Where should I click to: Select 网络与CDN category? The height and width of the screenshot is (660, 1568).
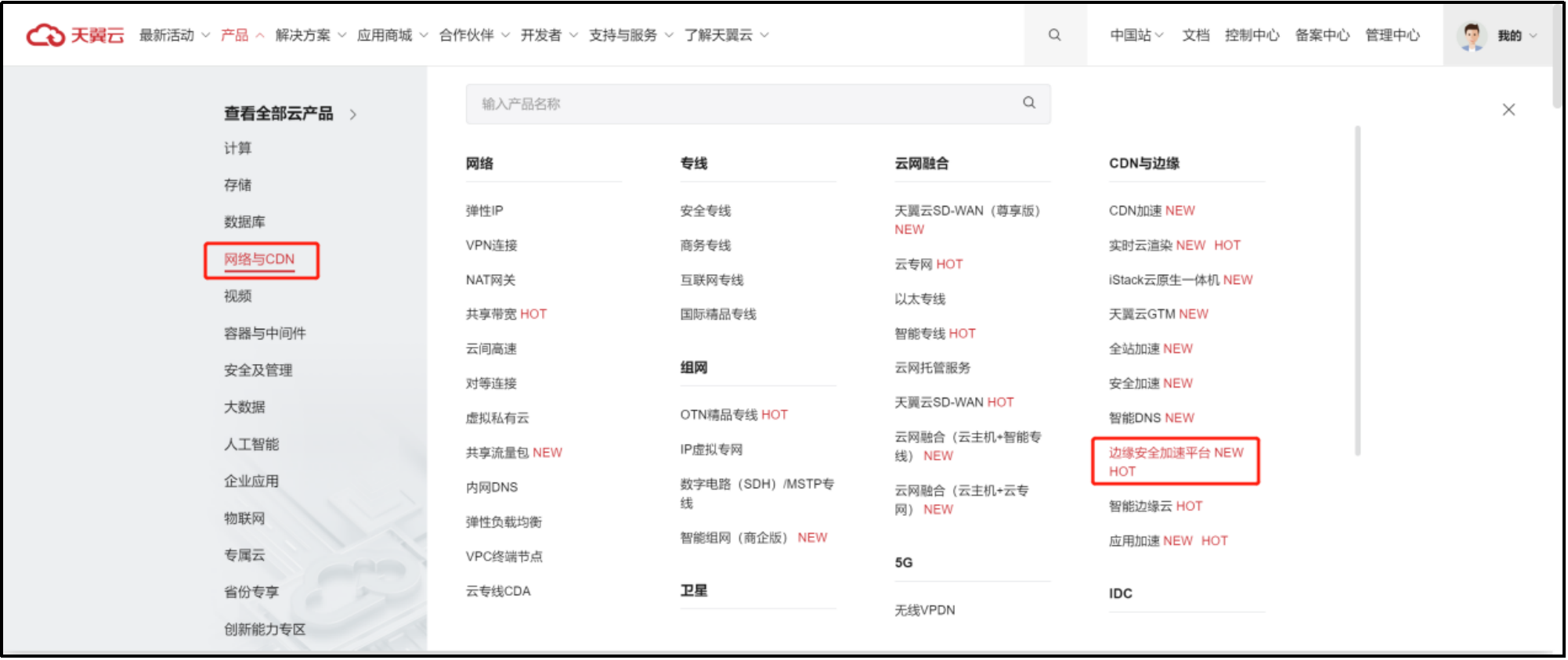(259, 259)
